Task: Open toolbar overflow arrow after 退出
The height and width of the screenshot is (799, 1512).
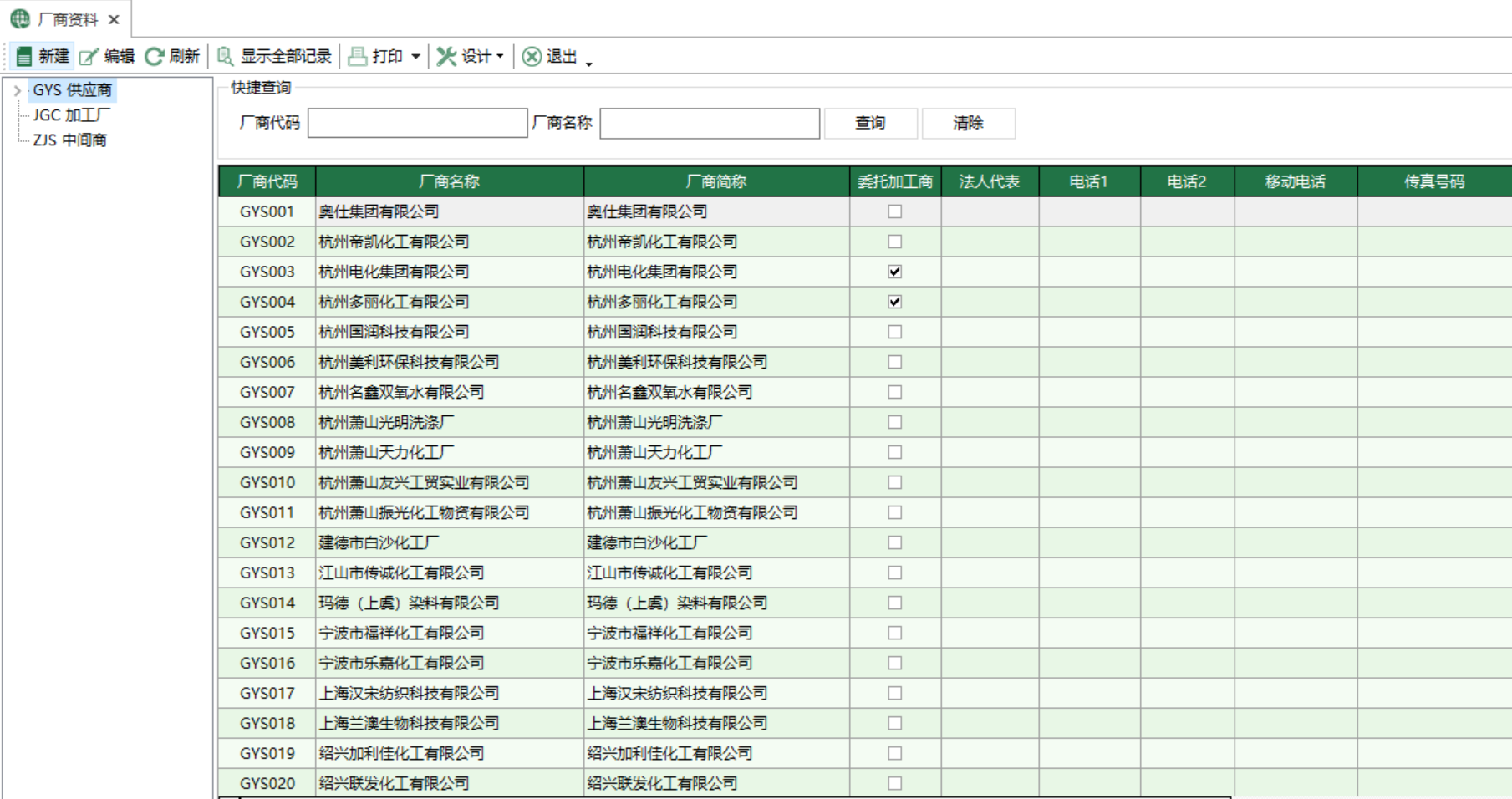Action: 589,64
